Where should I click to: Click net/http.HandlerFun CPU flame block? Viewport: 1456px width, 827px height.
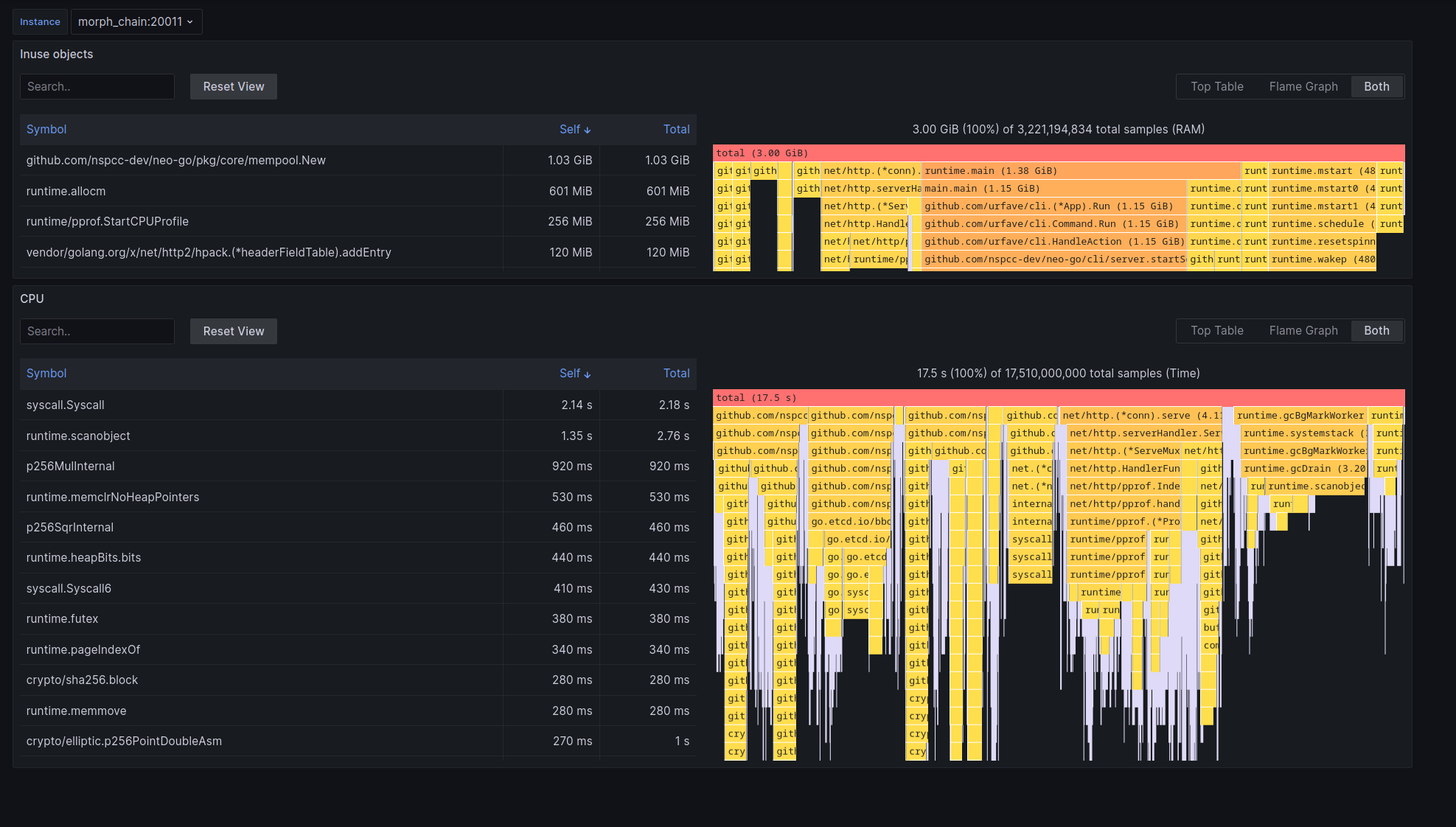[1125, 469]
